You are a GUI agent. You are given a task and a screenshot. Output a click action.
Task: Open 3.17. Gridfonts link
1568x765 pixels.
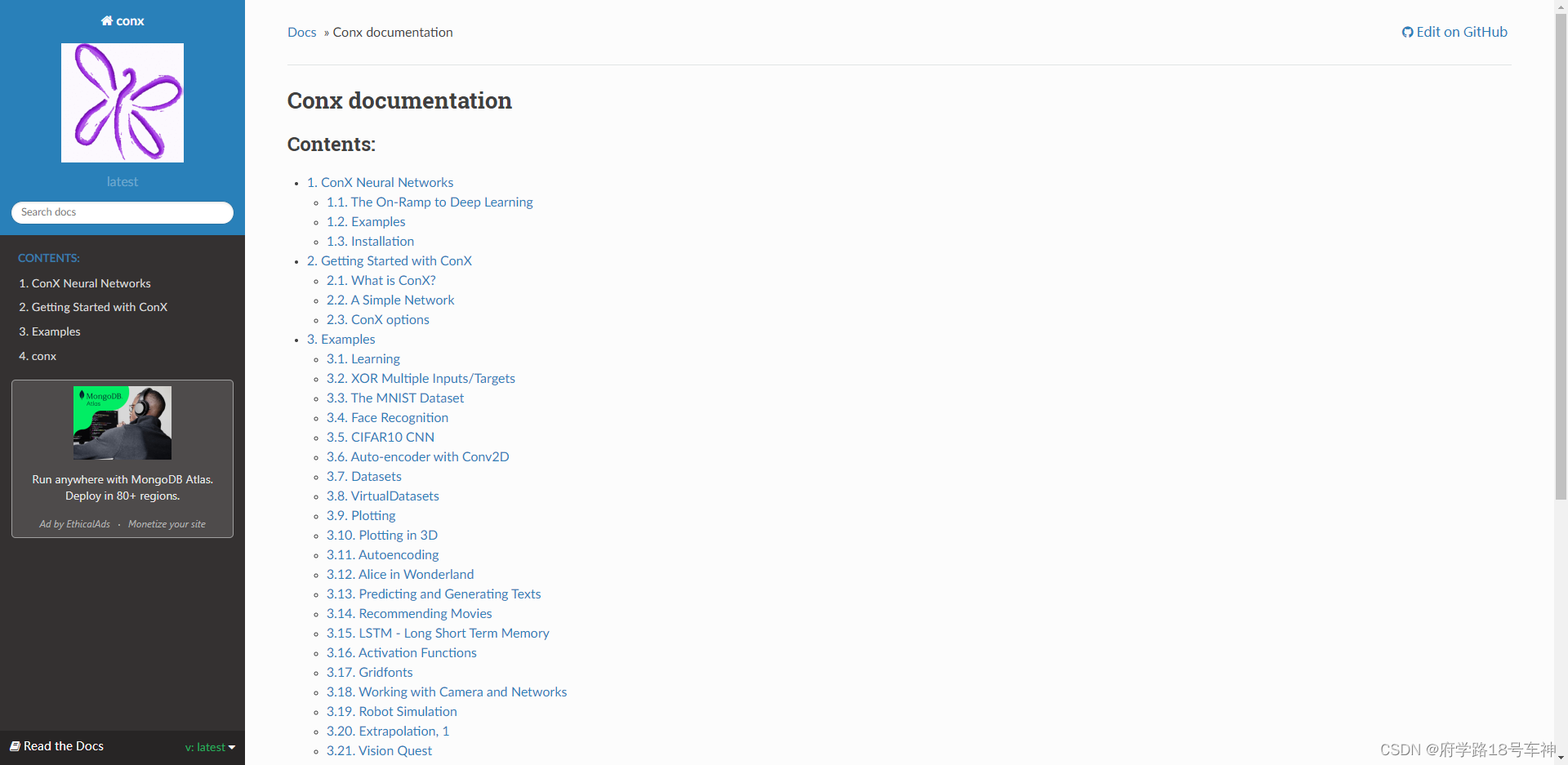pos(370,673)
